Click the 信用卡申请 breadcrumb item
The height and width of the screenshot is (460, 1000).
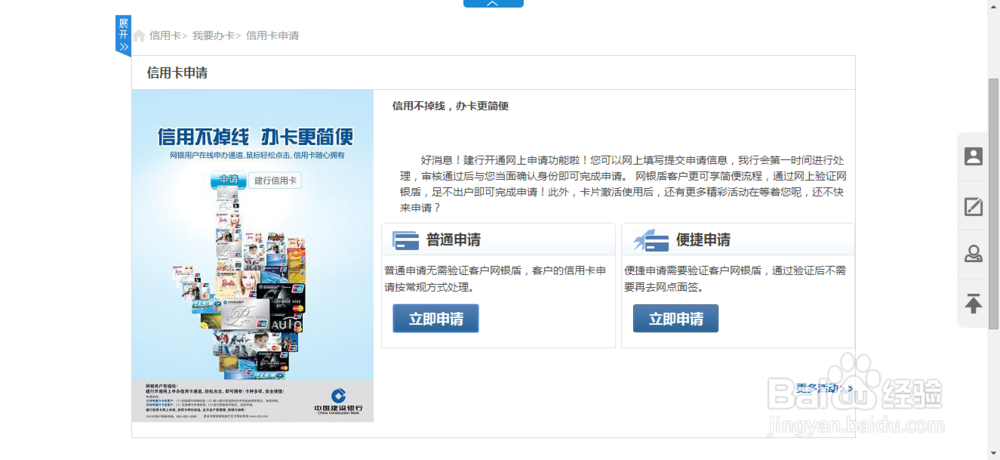[x=272, y=36]
